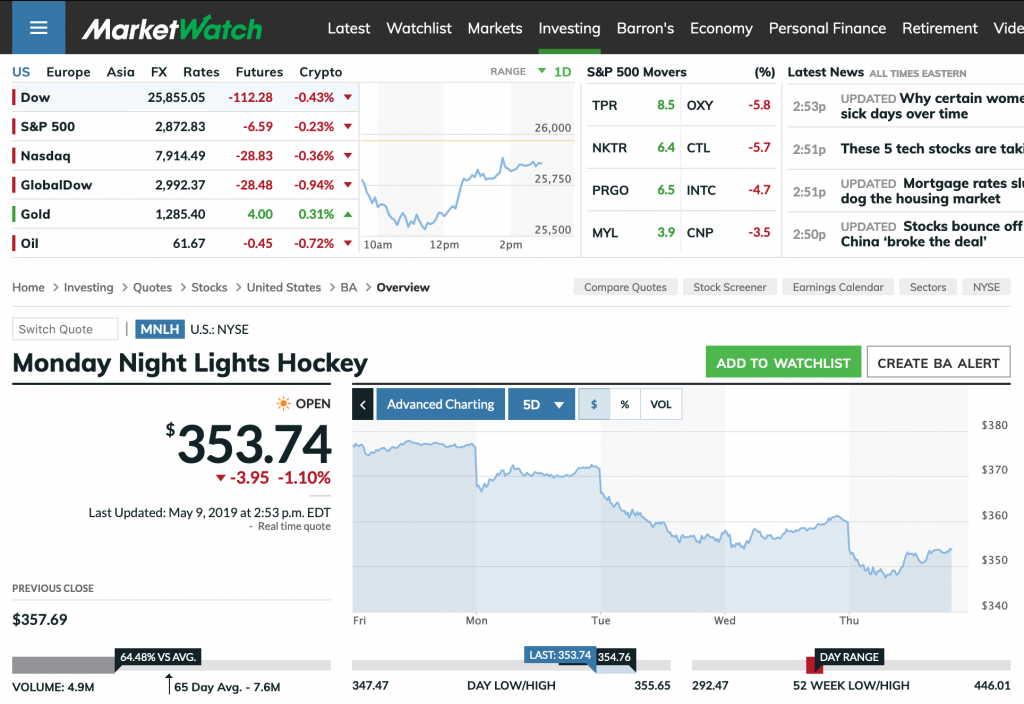Go to Quotes in the breadcrumb
This screenshot has width=1024, height=704.
point(152,287)
